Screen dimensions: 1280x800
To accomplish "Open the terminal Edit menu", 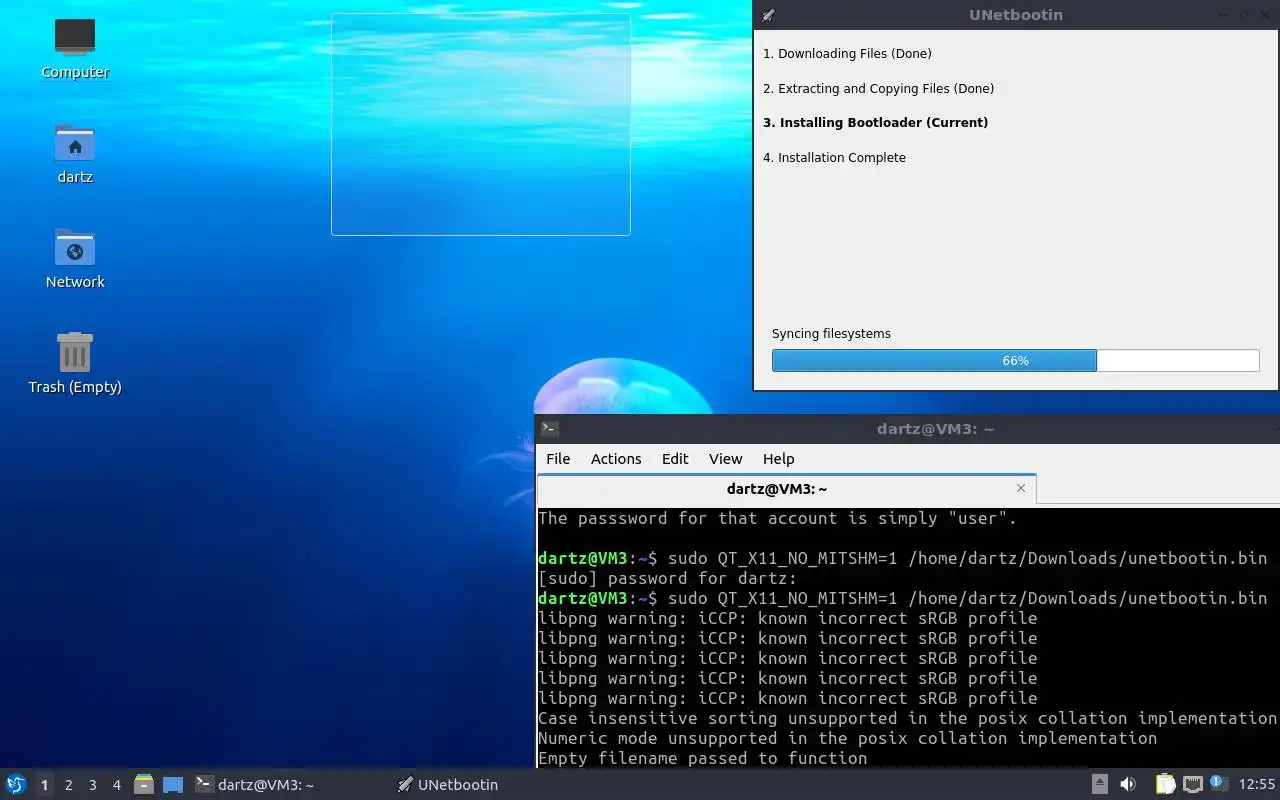I will coord(675,459).
